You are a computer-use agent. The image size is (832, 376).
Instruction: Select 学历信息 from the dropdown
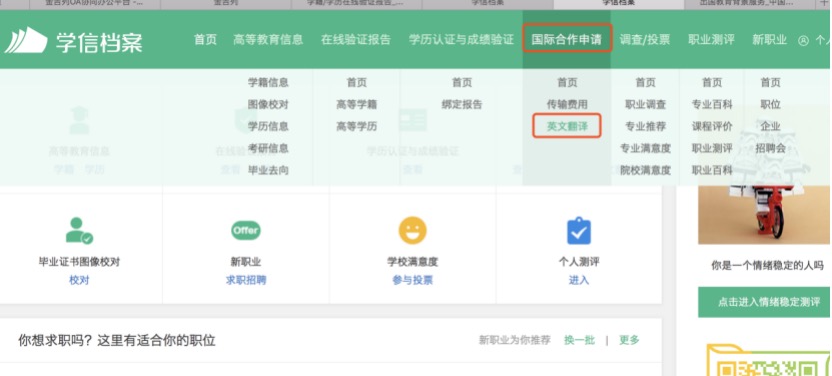click(x=268, y=126)
